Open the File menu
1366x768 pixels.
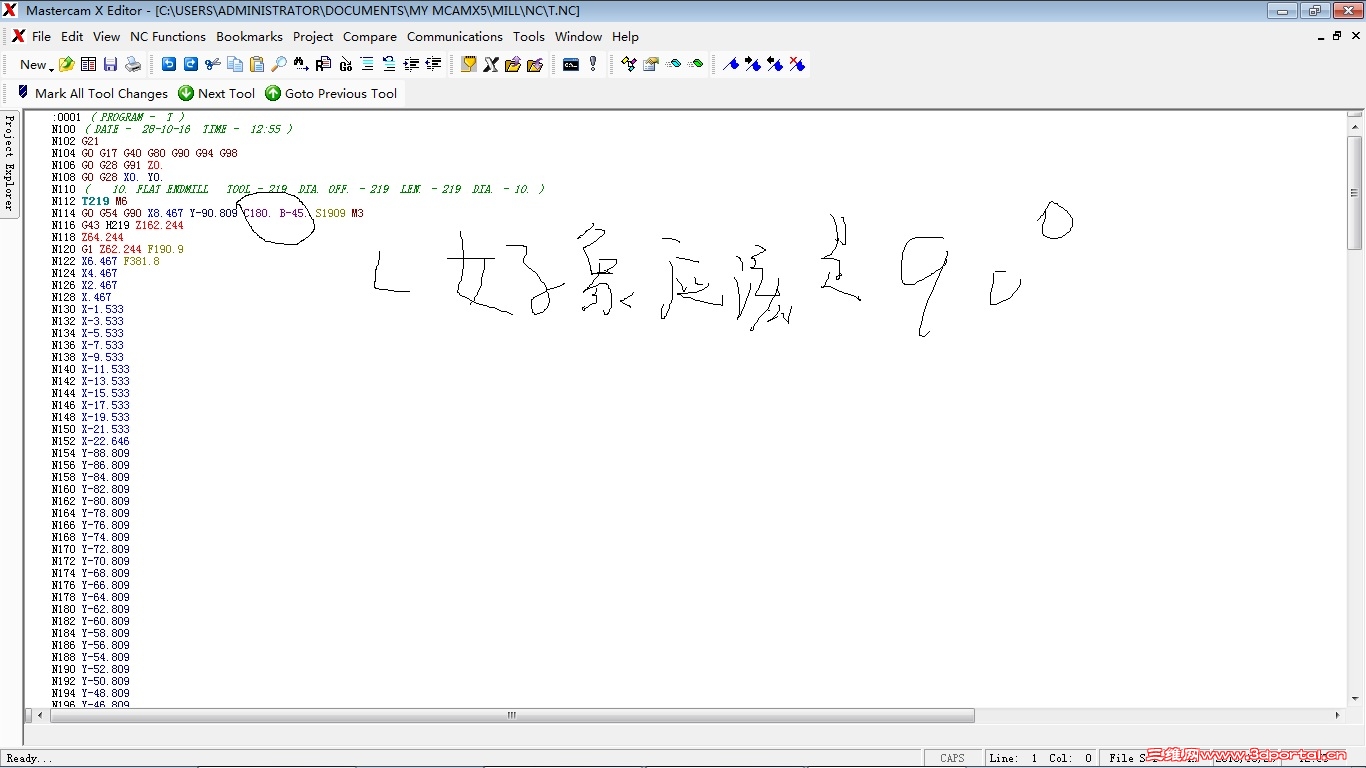41,36
